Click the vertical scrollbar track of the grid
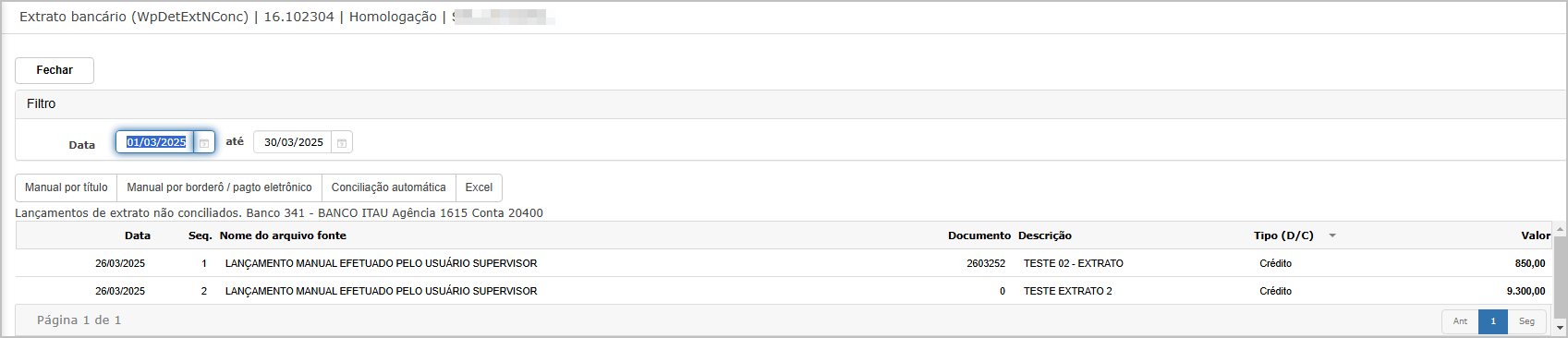The width and height of the screenshot is (1568, 338). [1561, 278]
